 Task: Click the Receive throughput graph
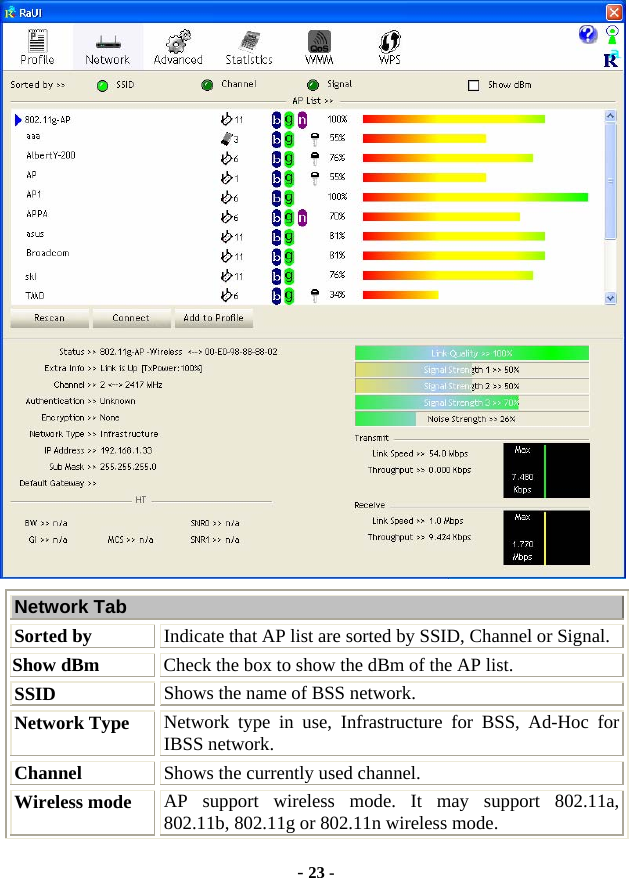point(546,538)
